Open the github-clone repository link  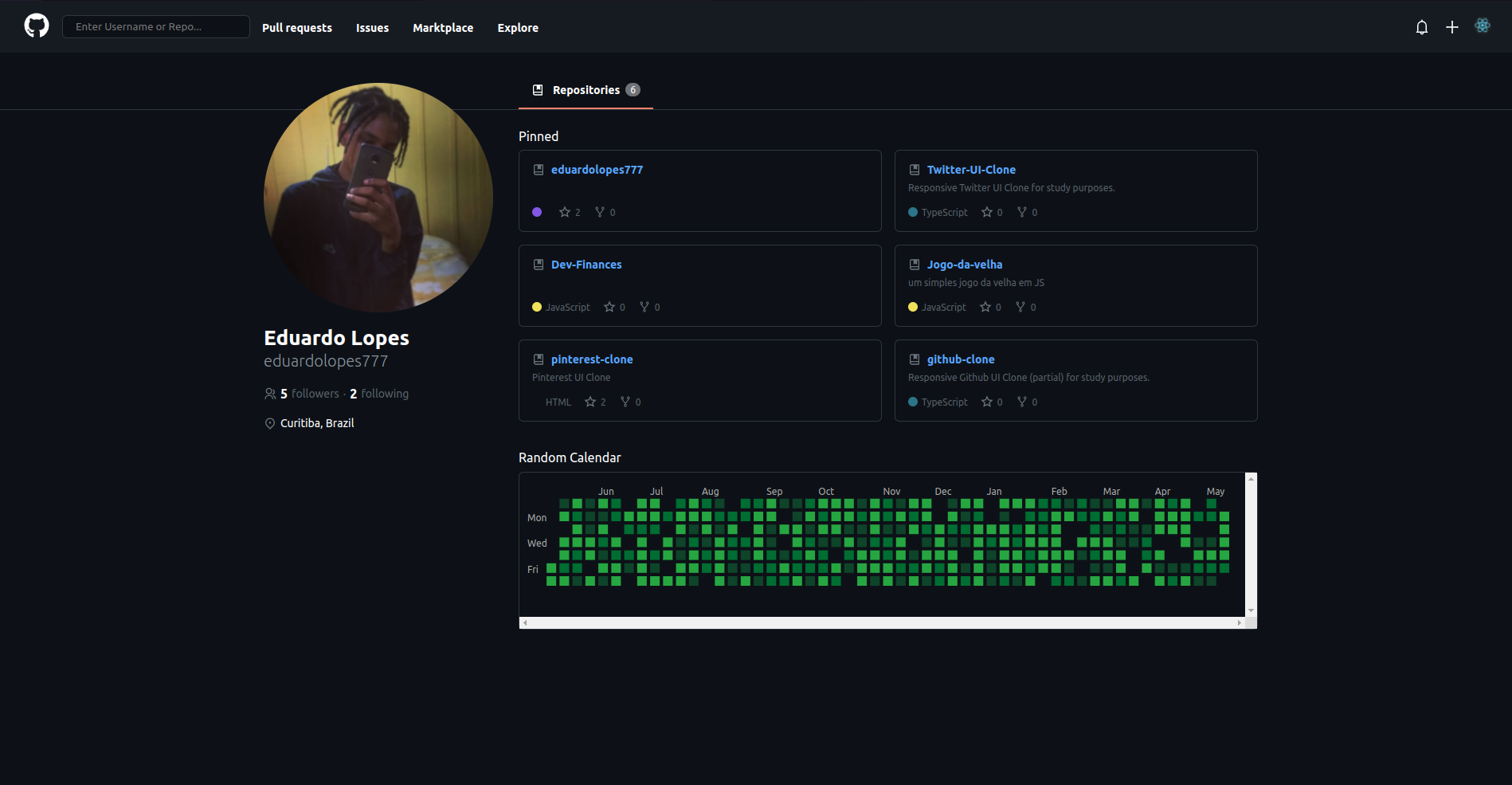961,359
